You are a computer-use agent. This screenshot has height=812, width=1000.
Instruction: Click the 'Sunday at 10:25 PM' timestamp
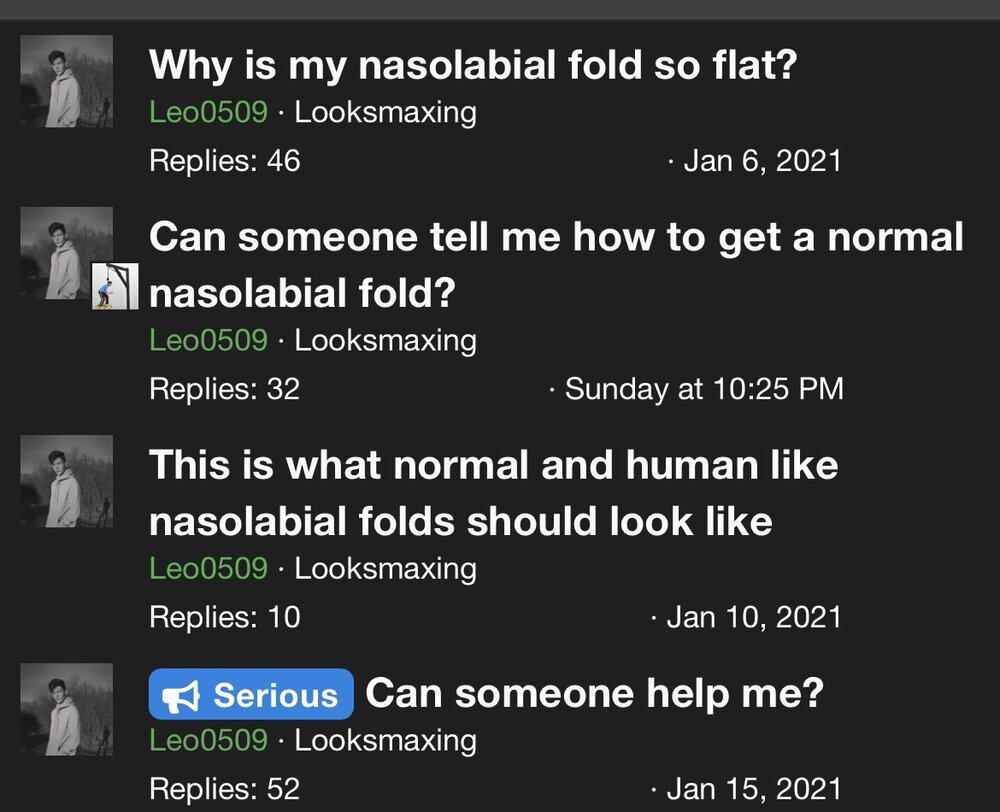point(704,389)
